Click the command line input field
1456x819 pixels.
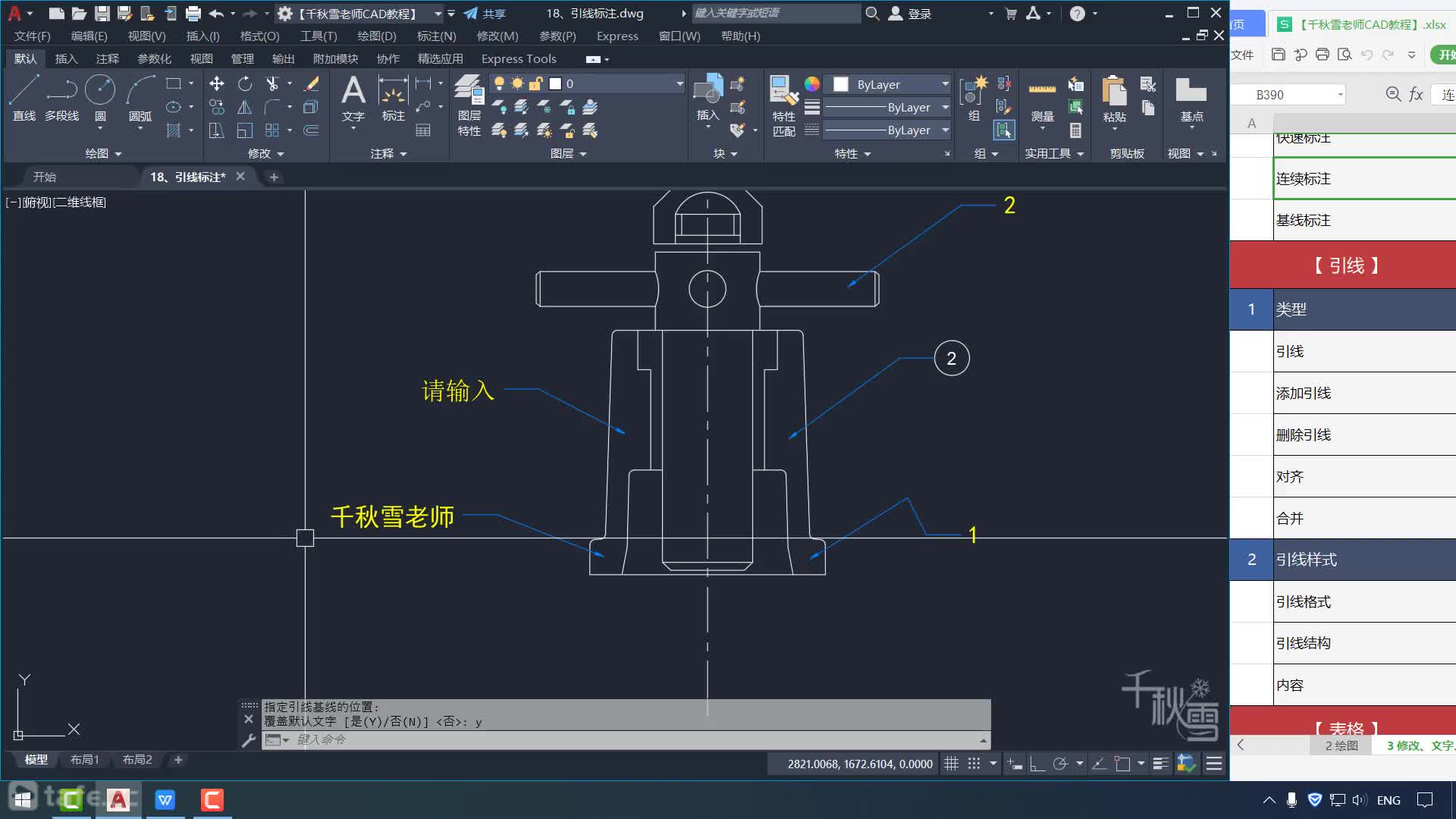click(635, 739)
